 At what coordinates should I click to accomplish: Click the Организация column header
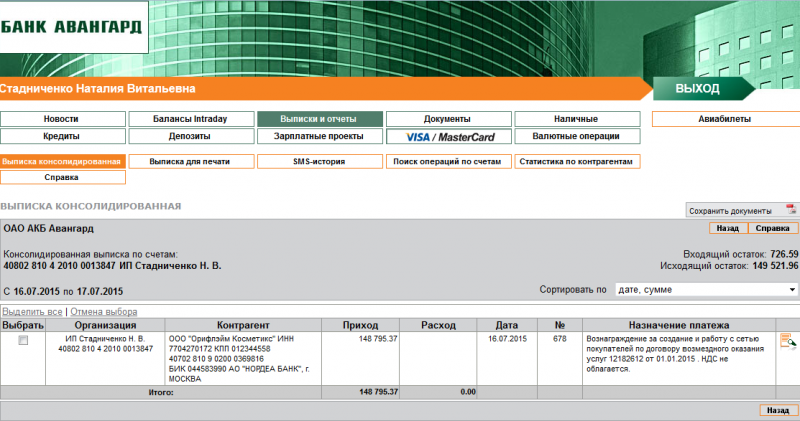point(105,325)
